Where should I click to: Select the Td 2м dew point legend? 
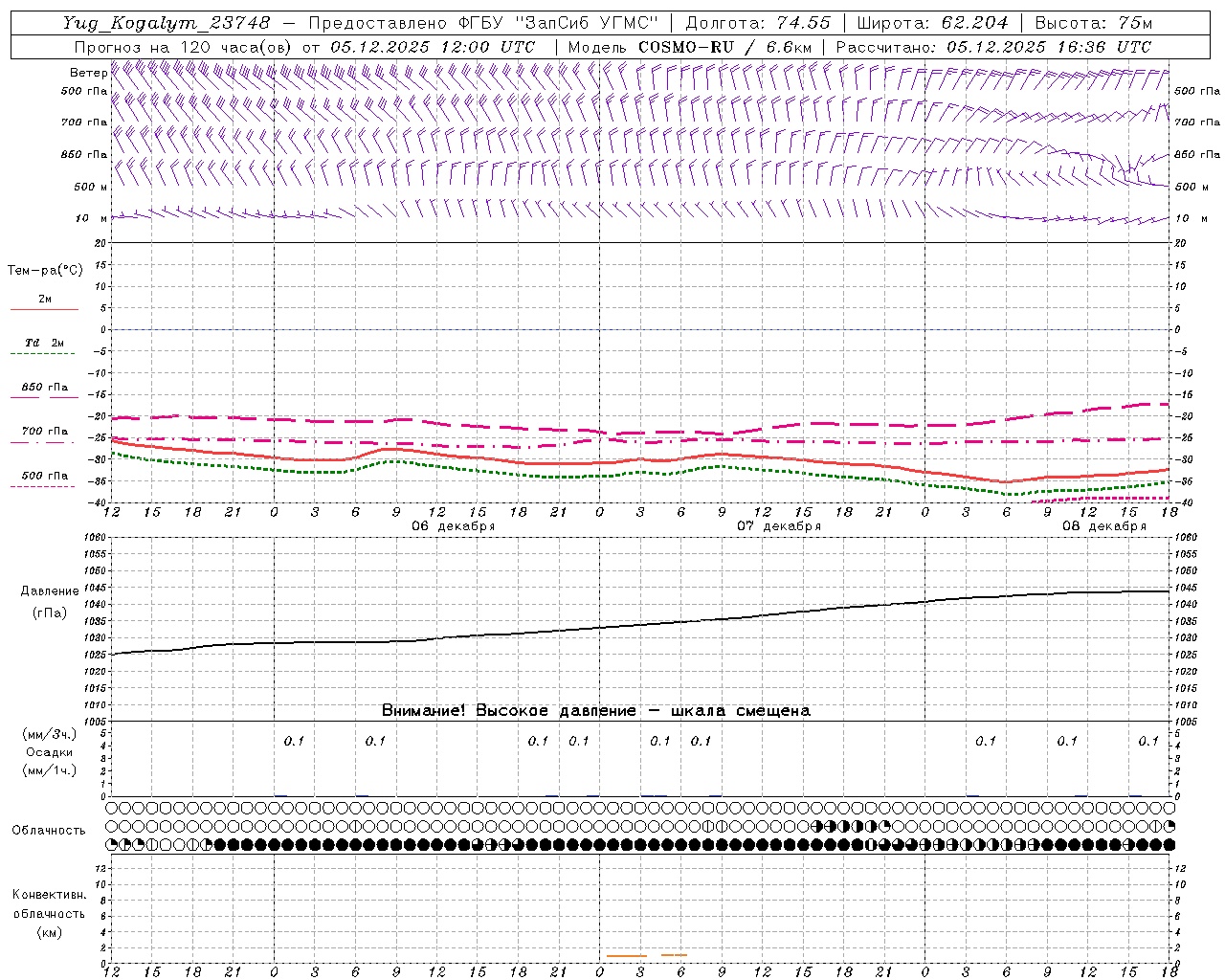(x=44, y=346)
